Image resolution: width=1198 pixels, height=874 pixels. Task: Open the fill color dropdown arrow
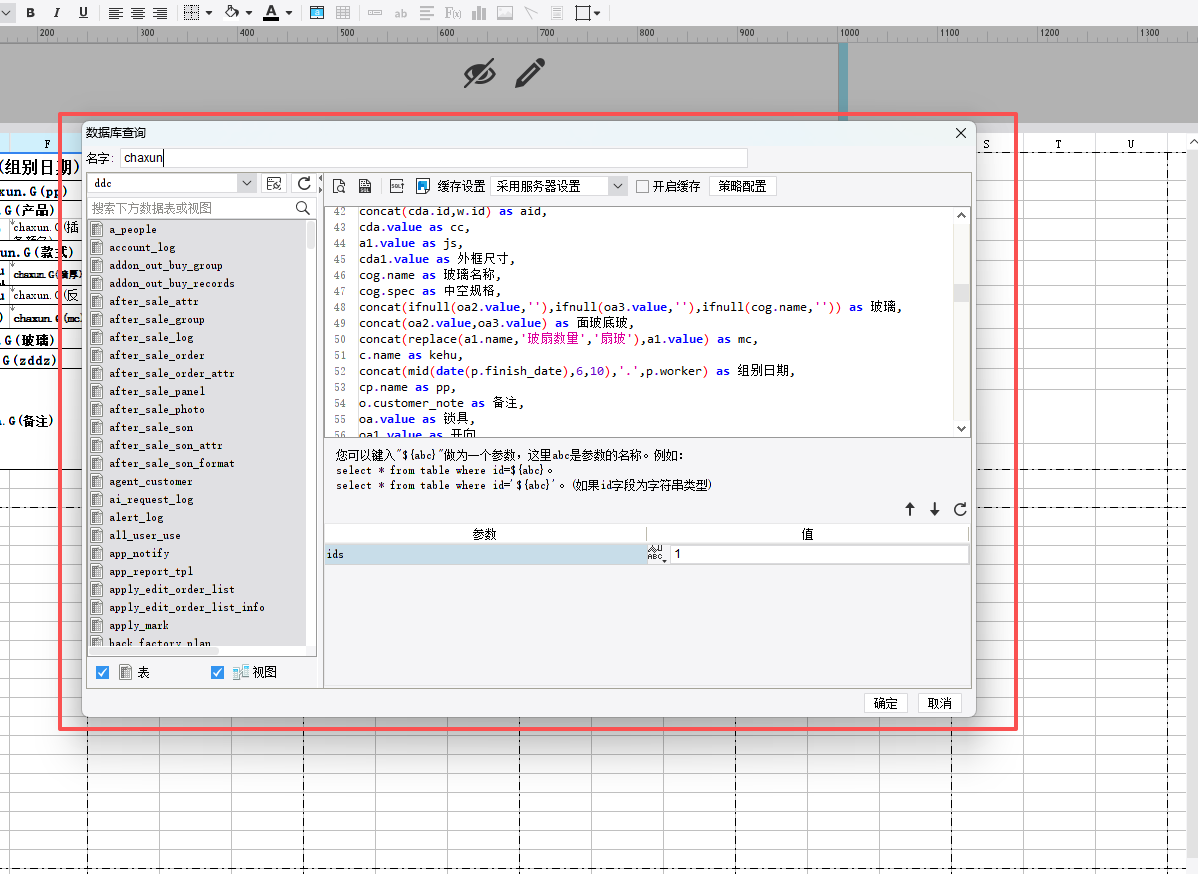[x=249, y=13]
